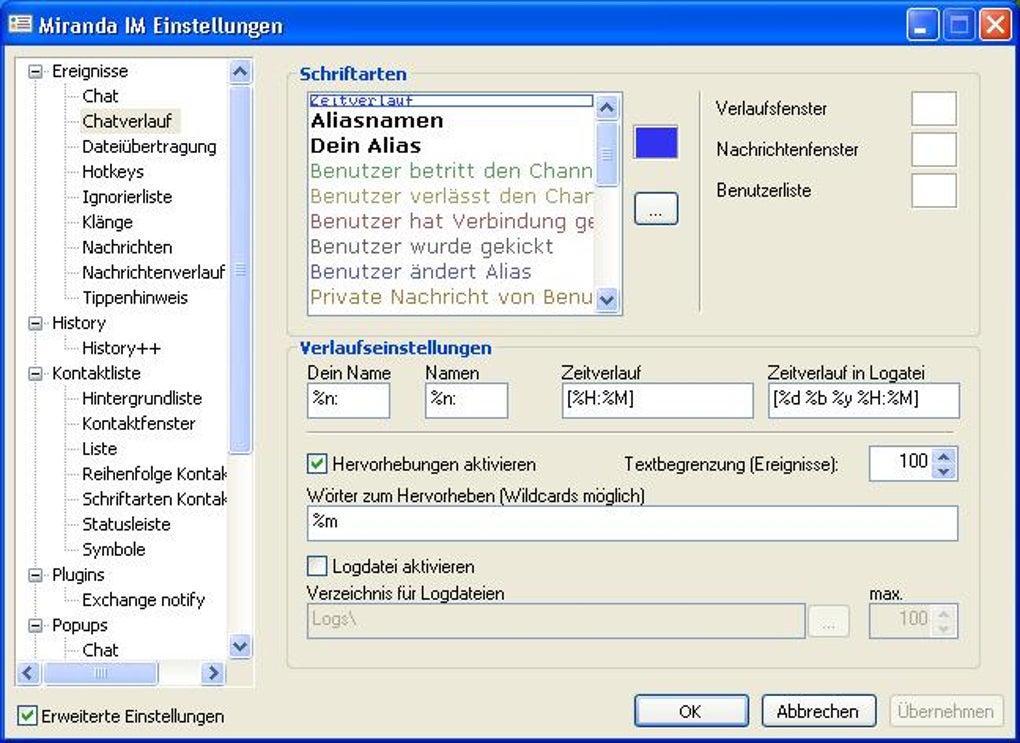
Task: Collapse the Ereignisse tree node
Action: pyautogui.click(x=36, y=71)
